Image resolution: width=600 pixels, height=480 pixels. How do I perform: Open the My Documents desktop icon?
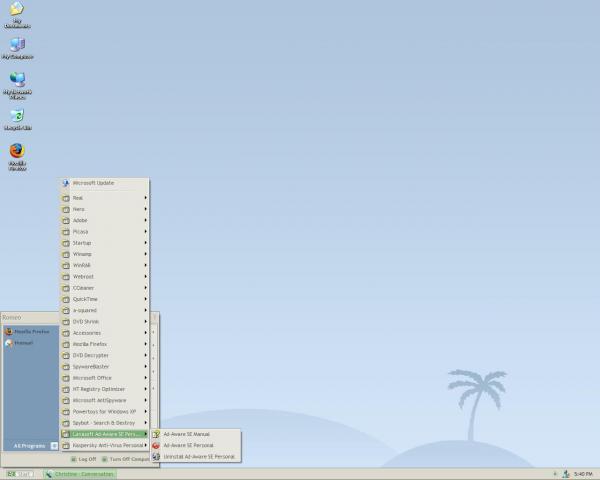[17, 15]
